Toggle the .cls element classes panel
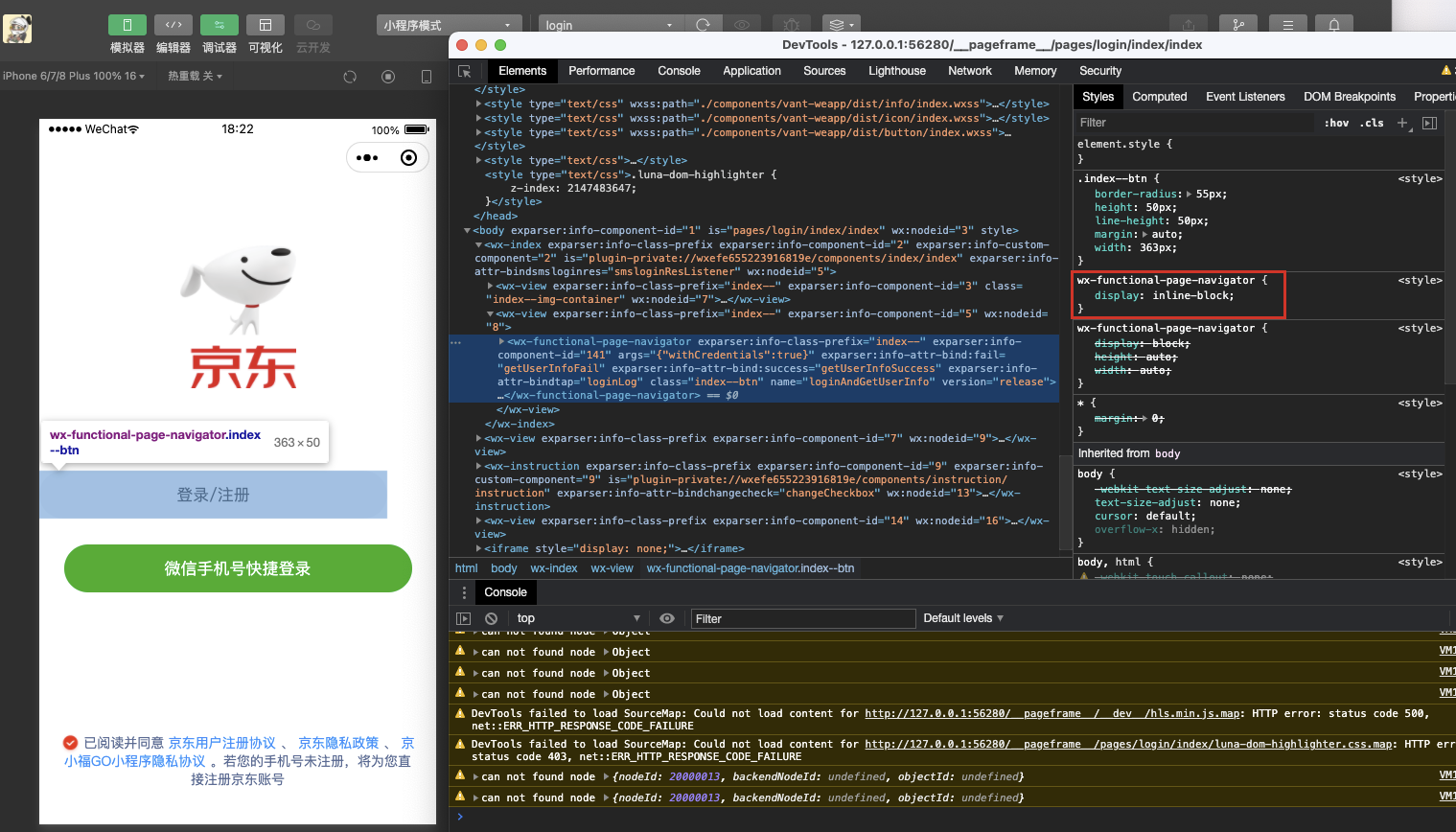Viewport: 1456px width, 832px height. [x=1372, y=123]
